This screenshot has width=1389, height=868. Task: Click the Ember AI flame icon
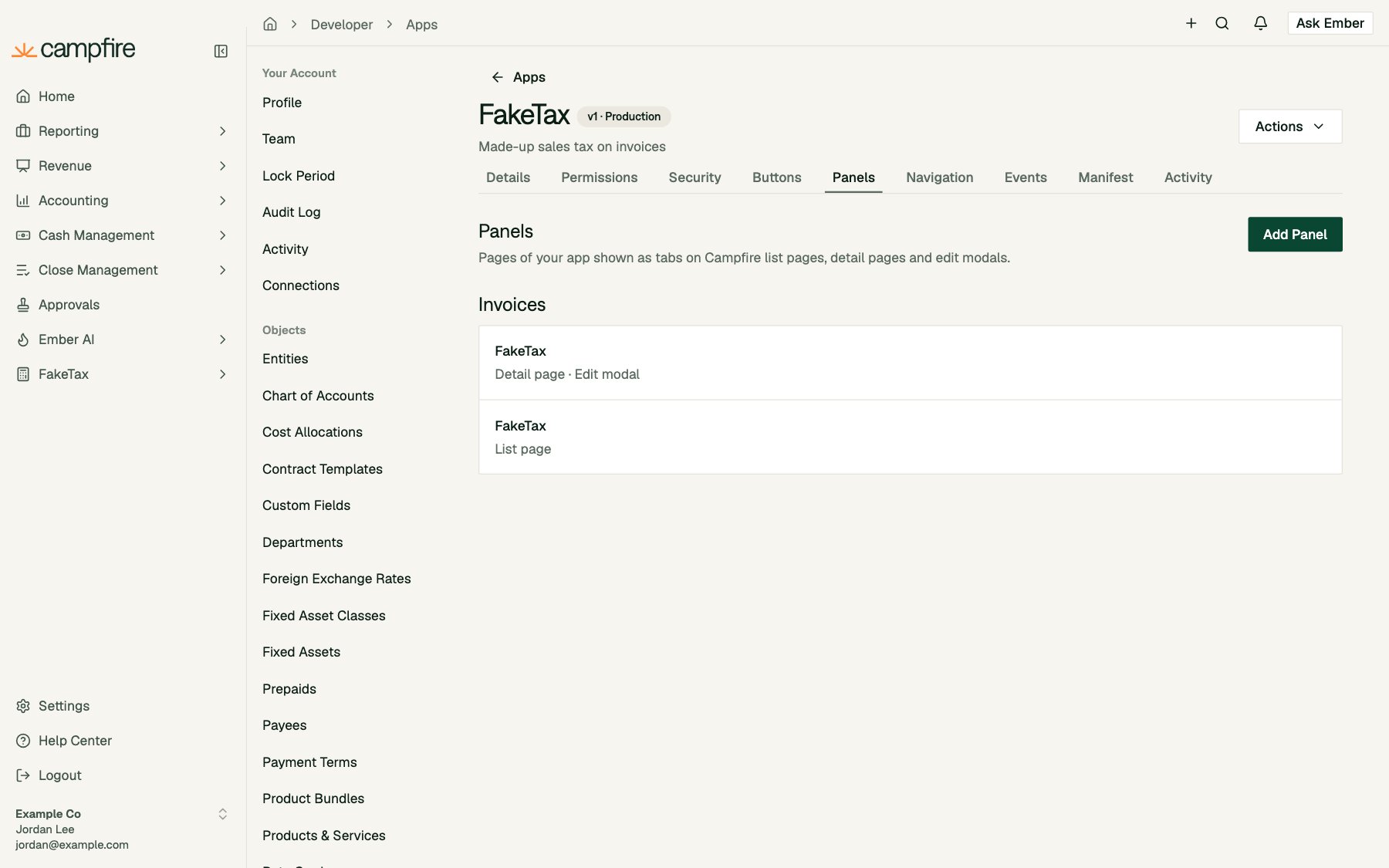(23, 339)
